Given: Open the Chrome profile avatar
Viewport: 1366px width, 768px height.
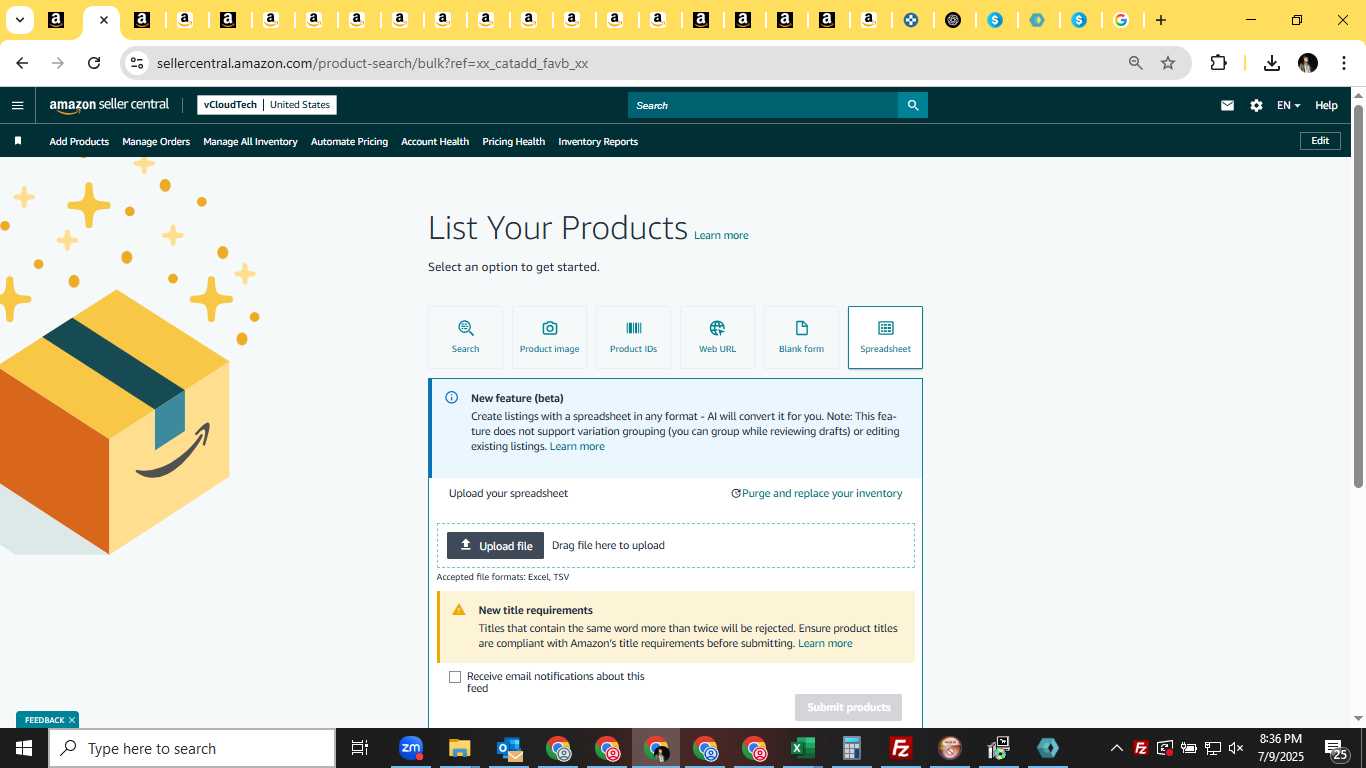Looking at the screenshot, I should pos(1308,63).
